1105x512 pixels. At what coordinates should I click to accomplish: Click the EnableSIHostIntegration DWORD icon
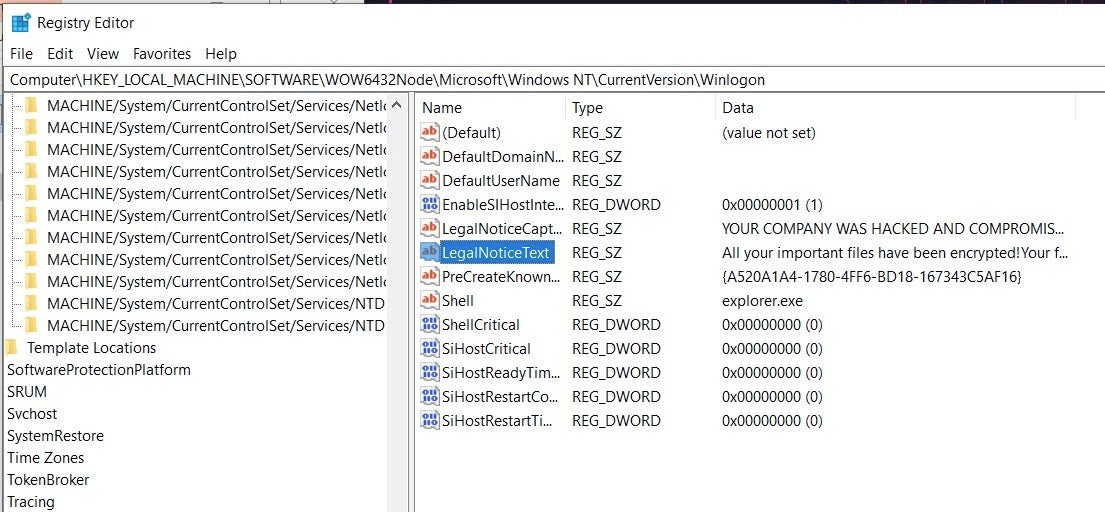pyautogui.click(x=429, y=205)
